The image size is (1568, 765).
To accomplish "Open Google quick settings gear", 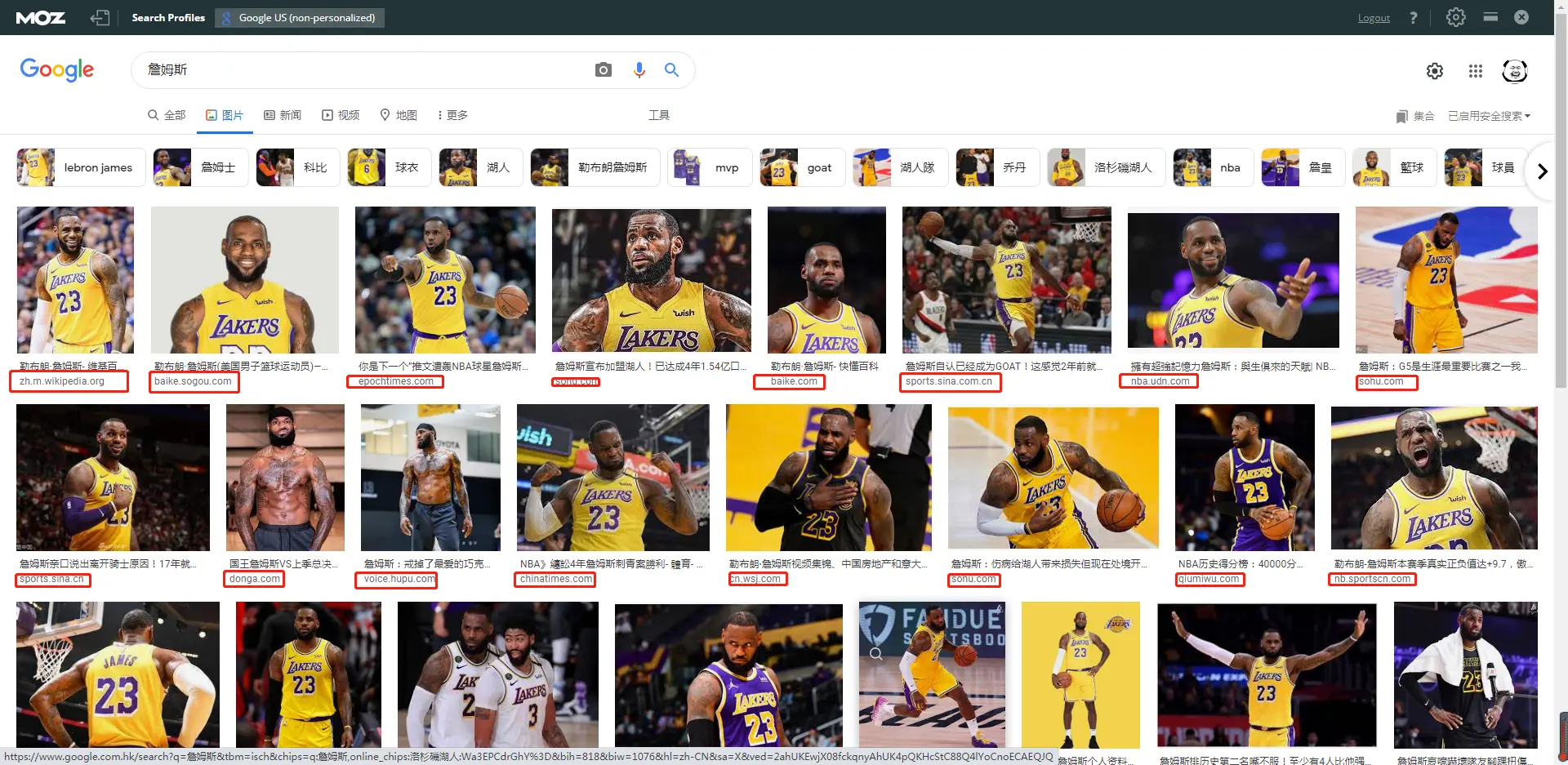I will 1434,71.
